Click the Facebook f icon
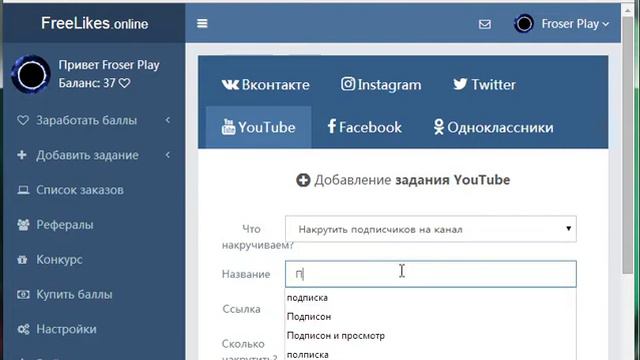The height and width of the screenshot is (360, 640). point(331,127)
